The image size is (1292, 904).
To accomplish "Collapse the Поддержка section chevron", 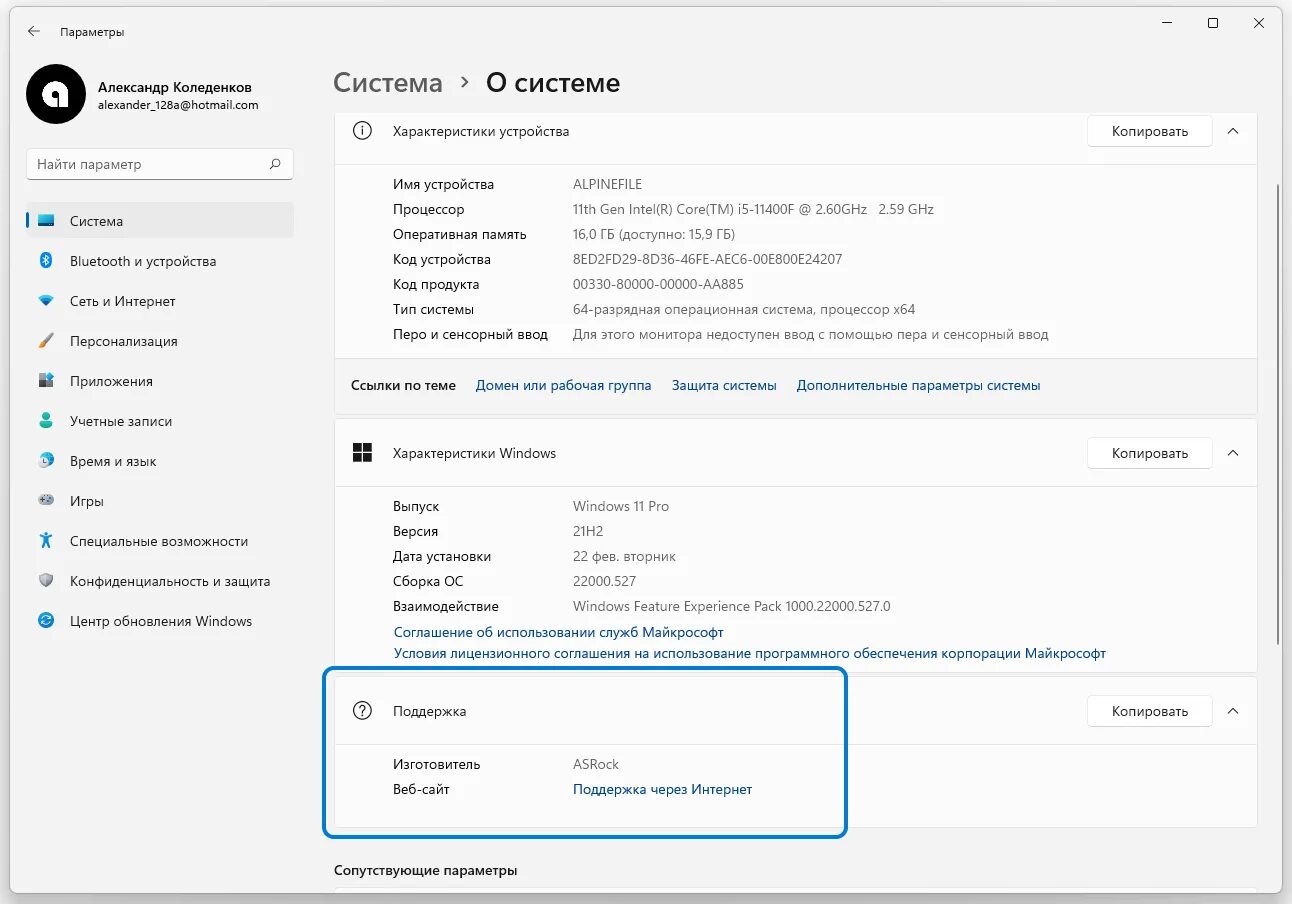I will [1233, 711].
